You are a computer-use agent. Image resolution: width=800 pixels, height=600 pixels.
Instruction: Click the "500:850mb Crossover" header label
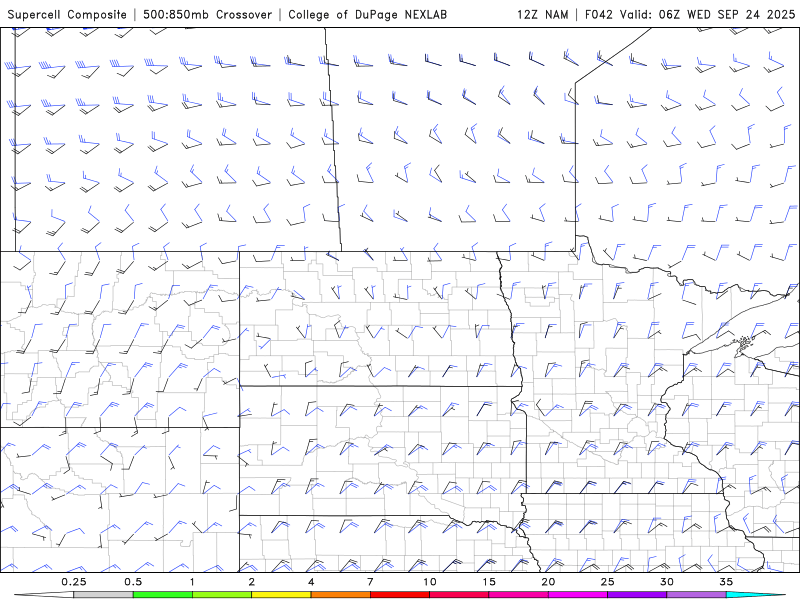tap(208, 14)
